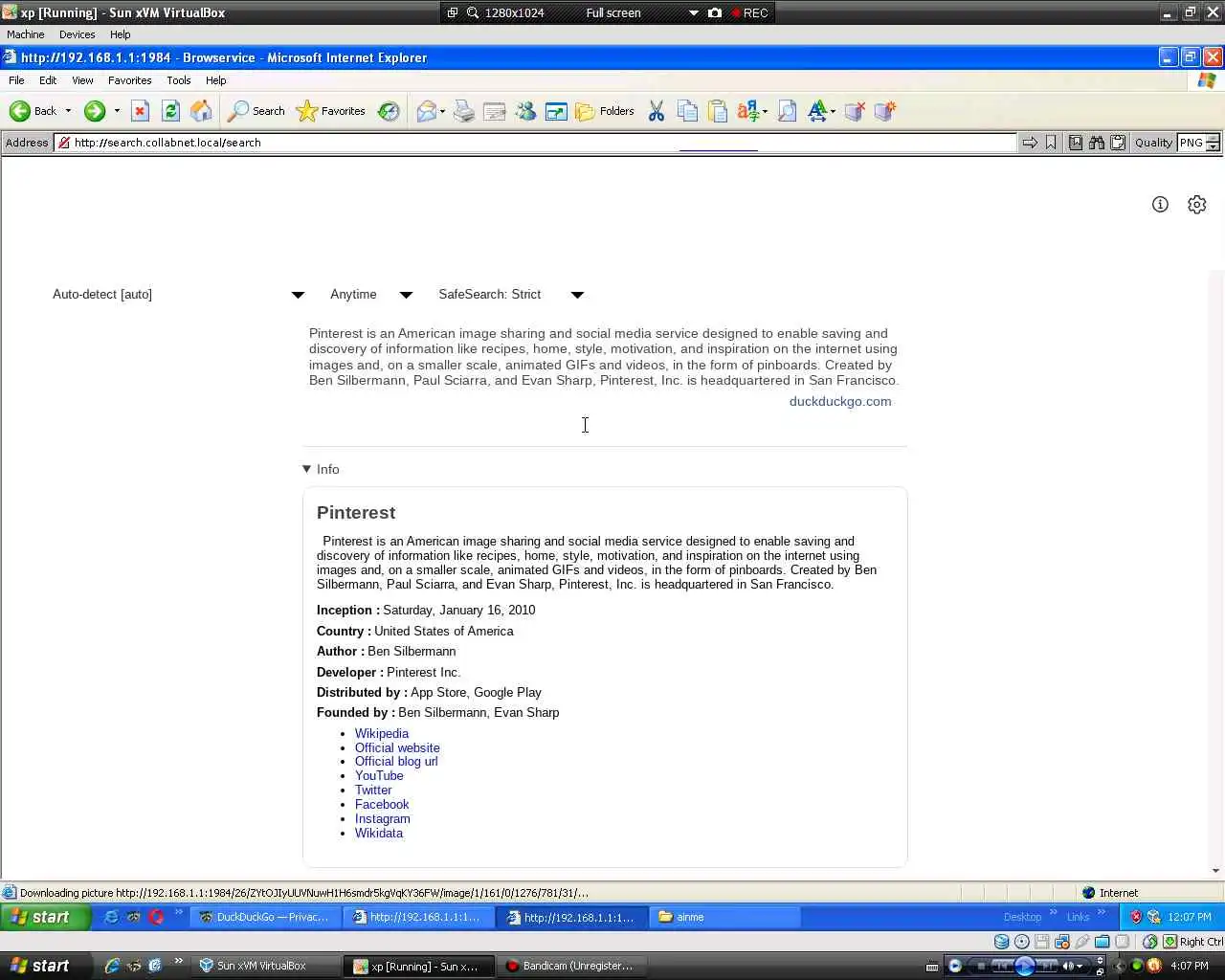Click the binoculars find icon

pyautogui.click(x=1097, y=143)
